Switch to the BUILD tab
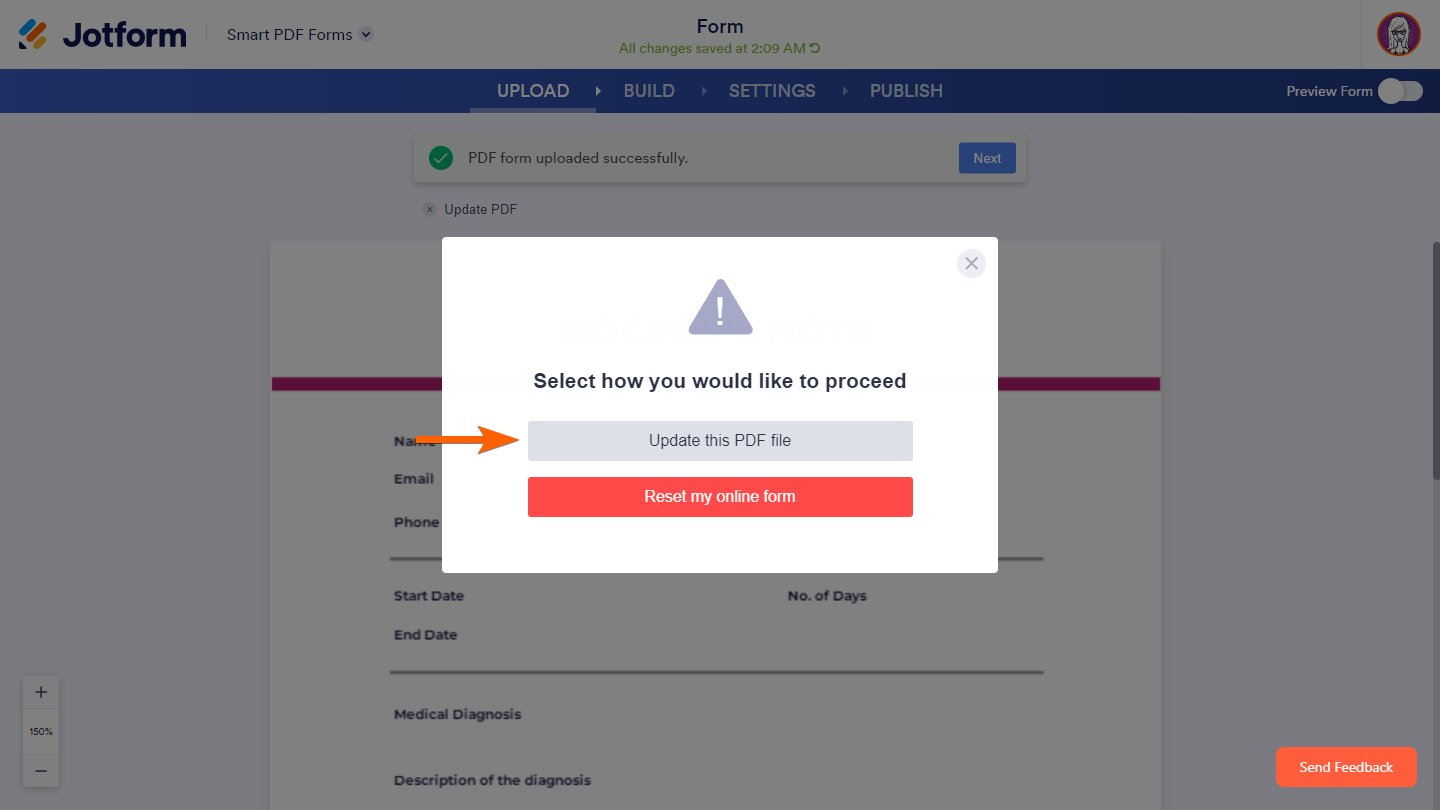This screenshot has width=1440, height=810. (649, 91)
